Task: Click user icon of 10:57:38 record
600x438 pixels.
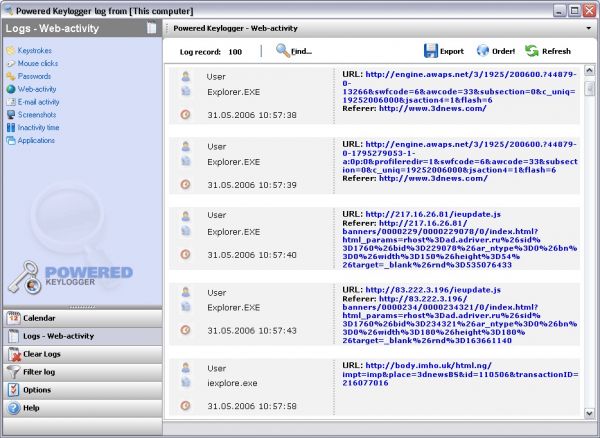Action: tap(186, 77)
